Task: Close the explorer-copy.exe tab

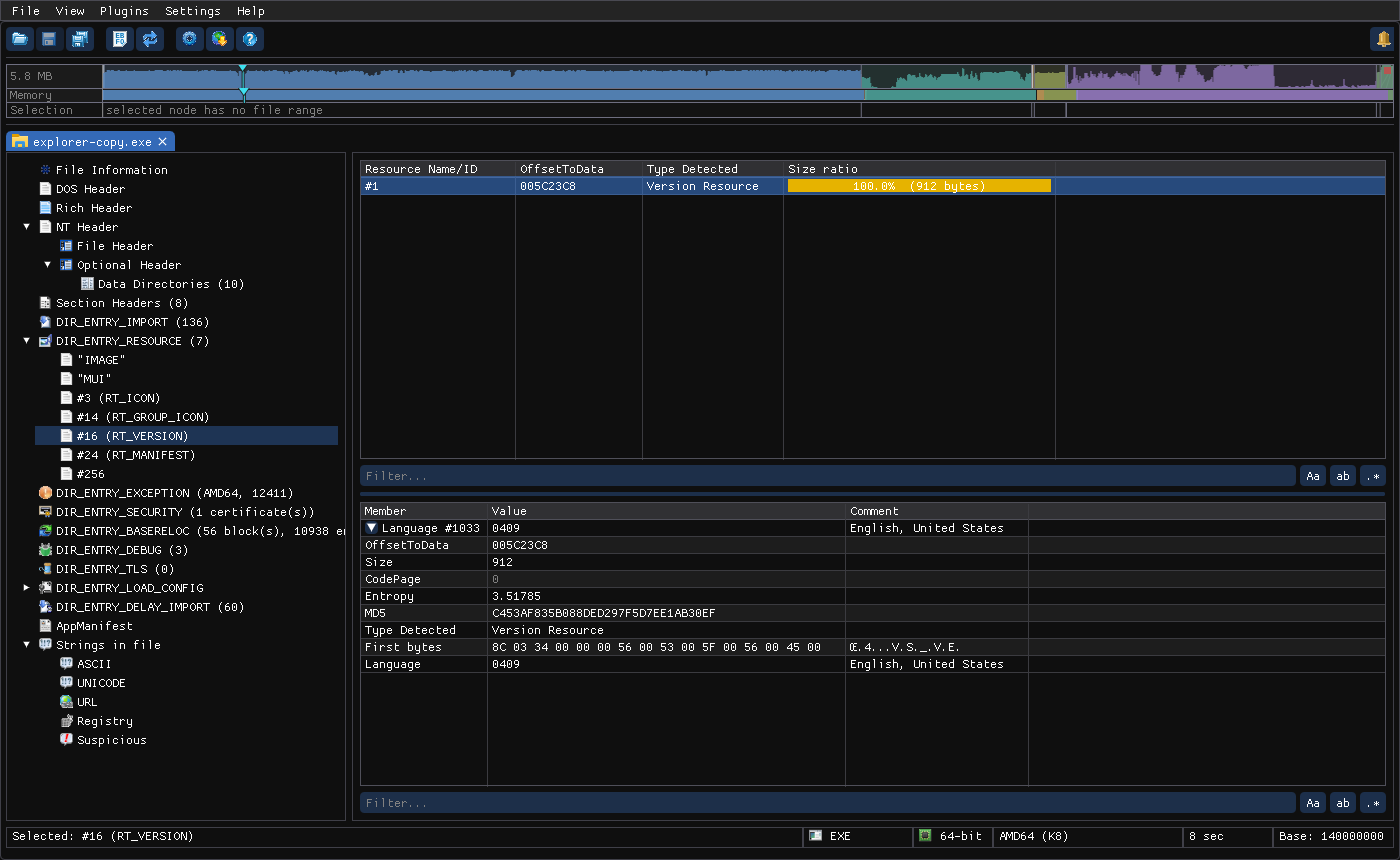Action: [163, 142]
